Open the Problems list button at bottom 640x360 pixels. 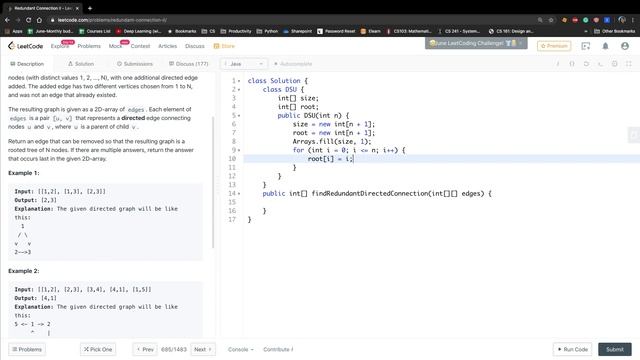(x=27, y=349)
